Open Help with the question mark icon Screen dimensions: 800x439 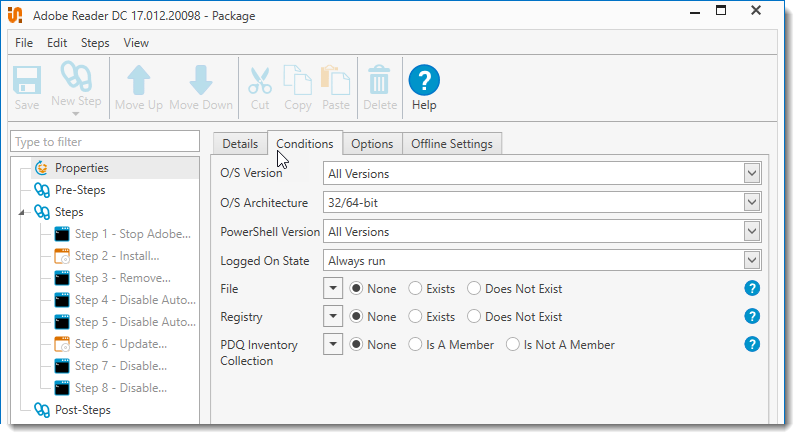tap(424, 81)
